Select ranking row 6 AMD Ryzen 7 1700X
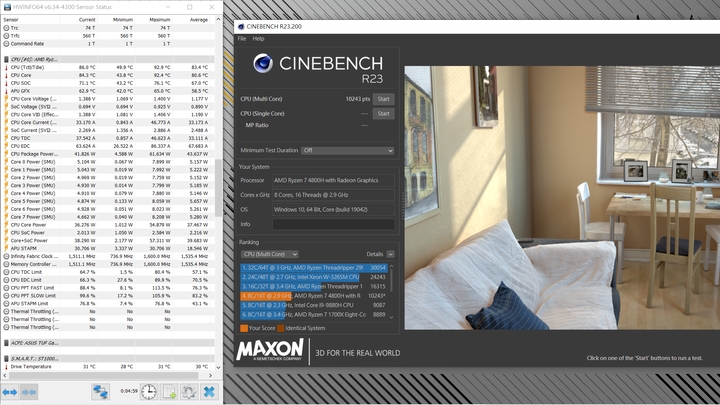720x405 pixels. click(x=314, y=315)
